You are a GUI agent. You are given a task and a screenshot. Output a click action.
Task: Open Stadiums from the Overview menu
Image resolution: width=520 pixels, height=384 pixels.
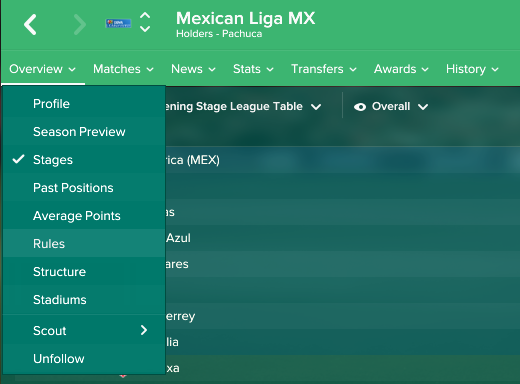(x=84, y=300)
